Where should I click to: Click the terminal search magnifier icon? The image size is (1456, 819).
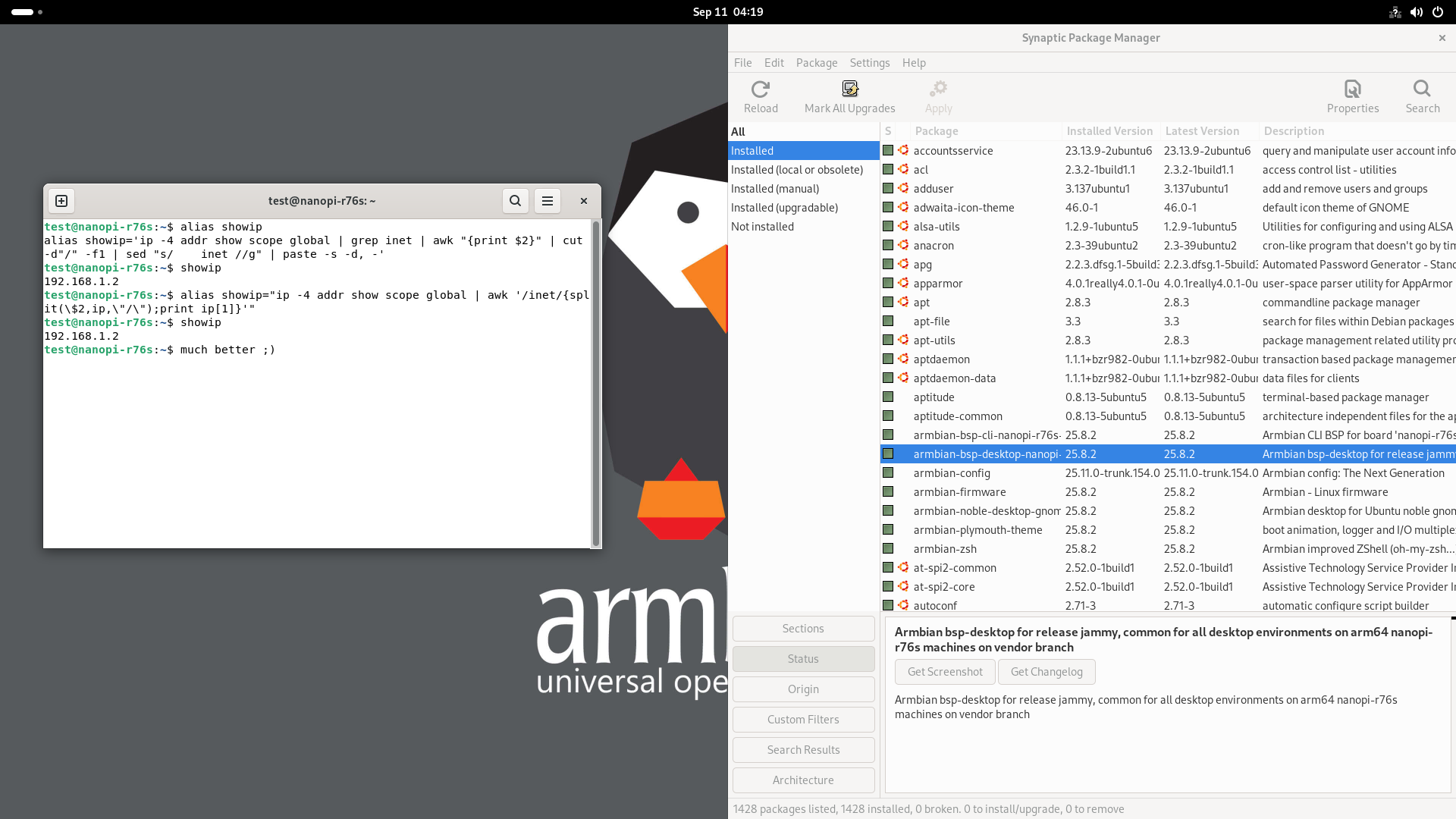click(515, 201)
